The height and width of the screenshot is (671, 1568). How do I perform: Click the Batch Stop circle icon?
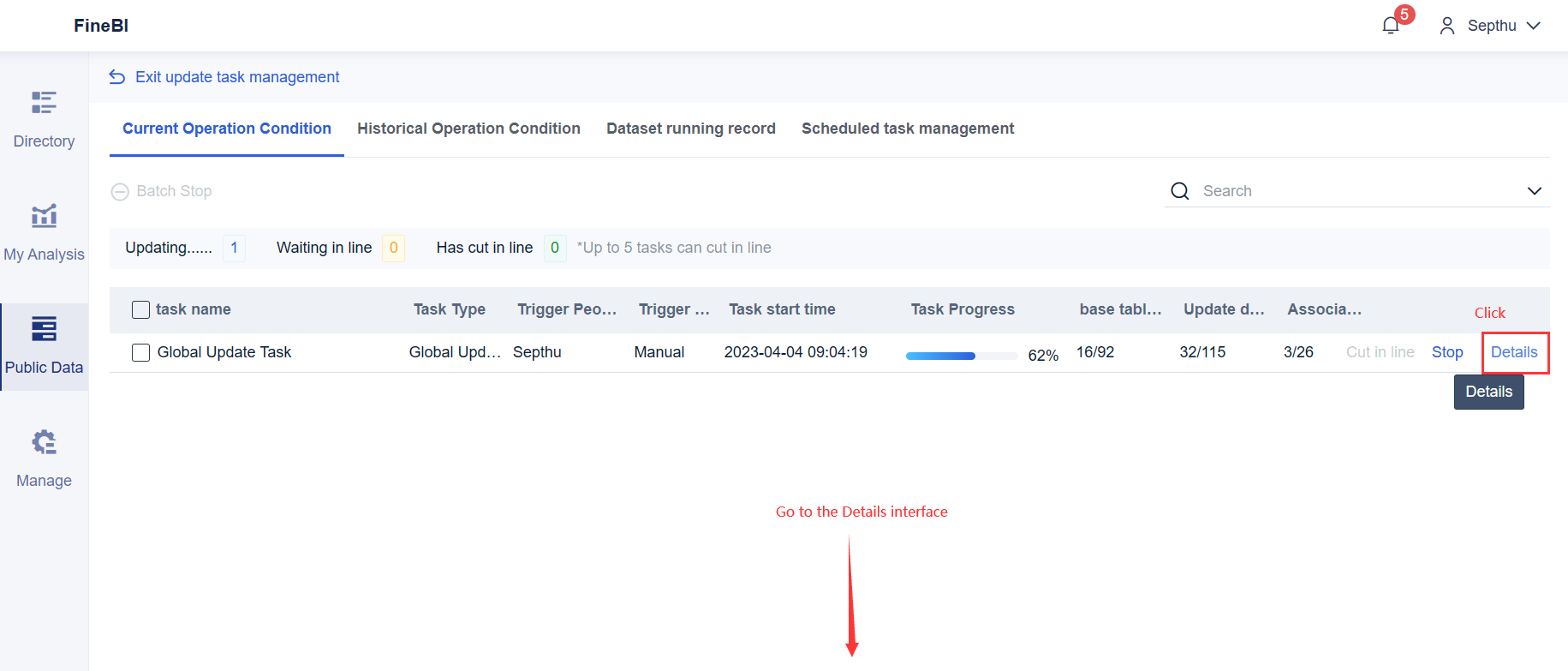(120, 192)
